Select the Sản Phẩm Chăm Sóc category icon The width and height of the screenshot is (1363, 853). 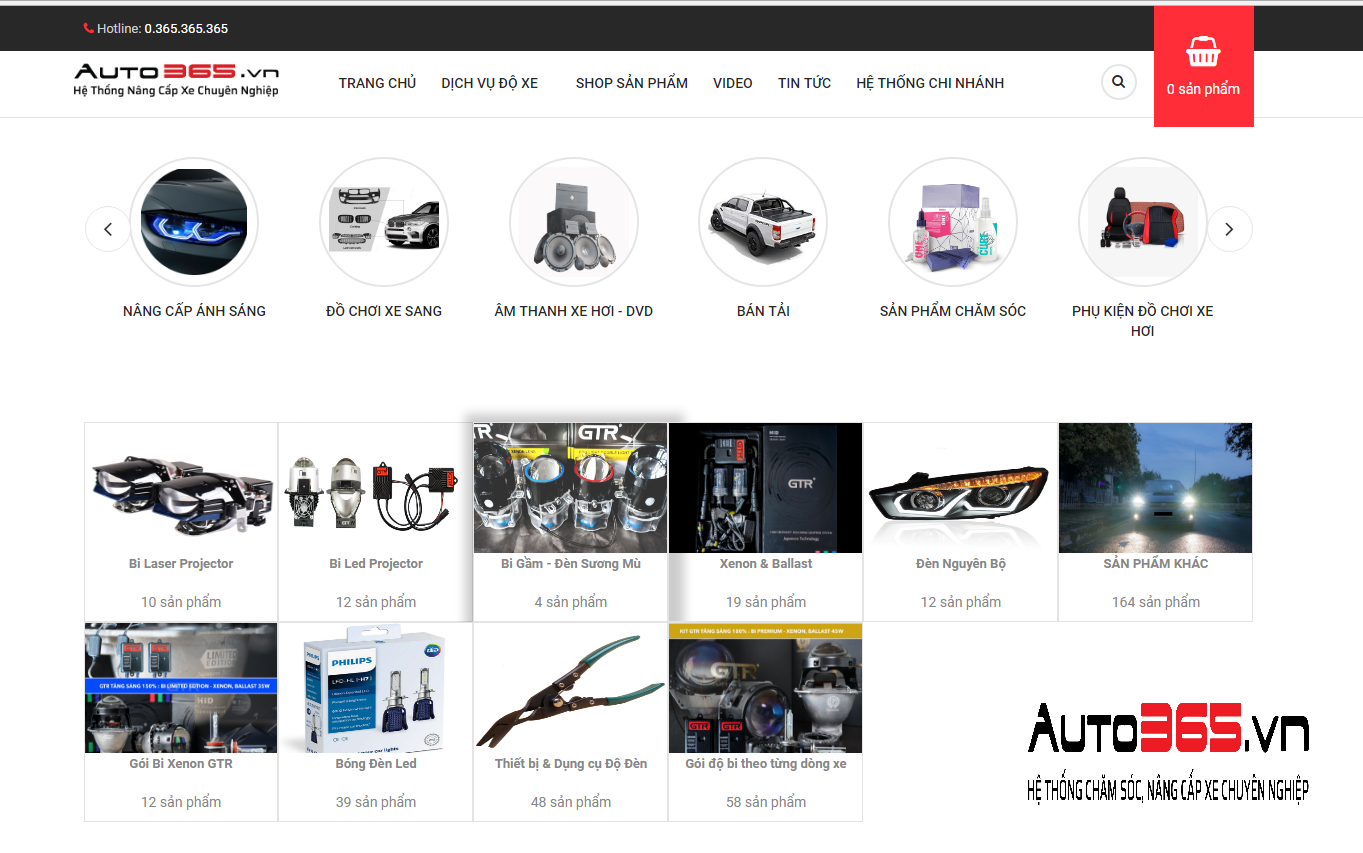click(x=952, y=222)
